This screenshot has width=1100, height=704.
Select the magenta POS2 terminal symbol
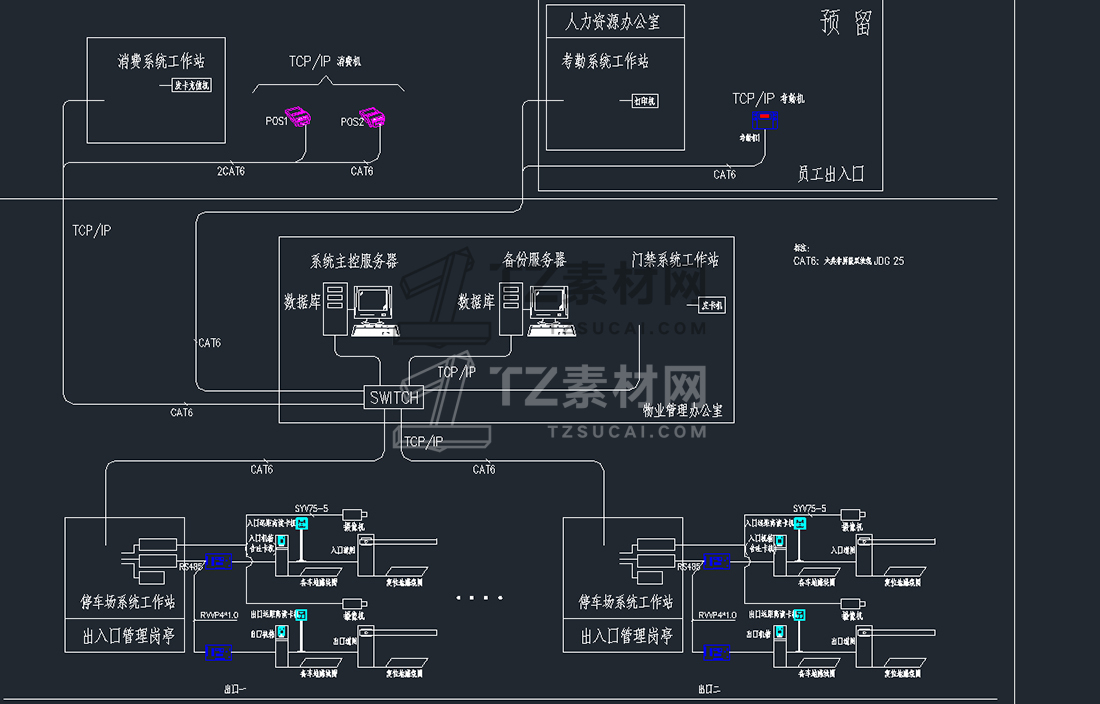pyautogui.click(x=372, y=117)
